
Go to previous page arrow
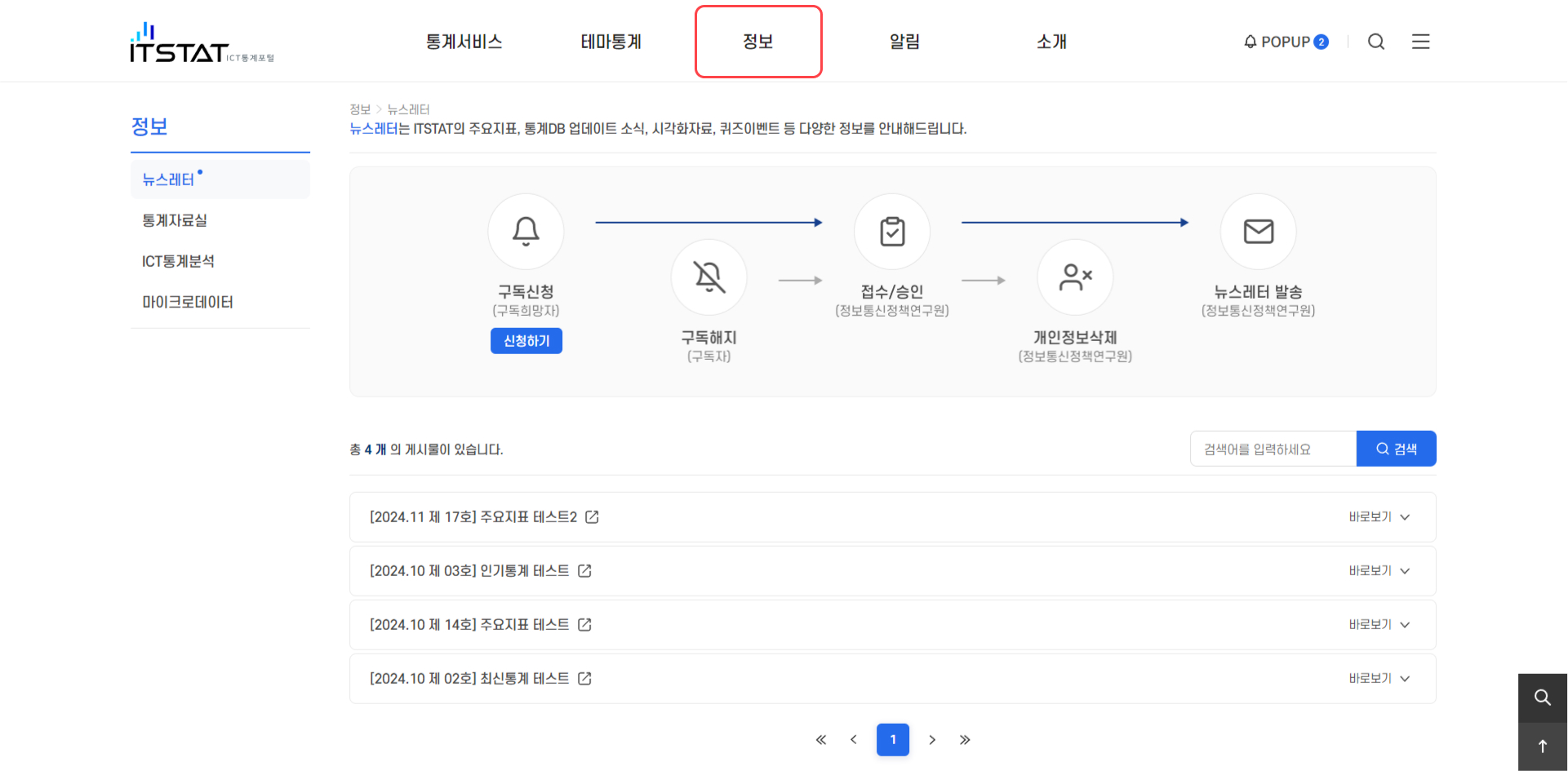(x=854, y=740)
